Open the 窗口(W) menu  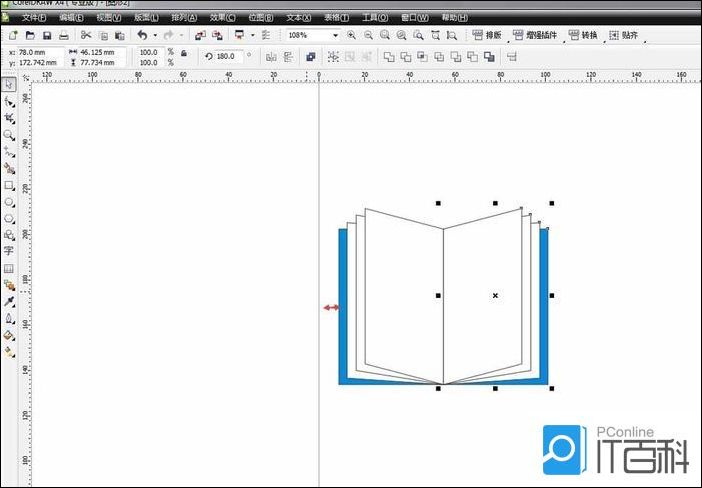[x=415, y=17]
